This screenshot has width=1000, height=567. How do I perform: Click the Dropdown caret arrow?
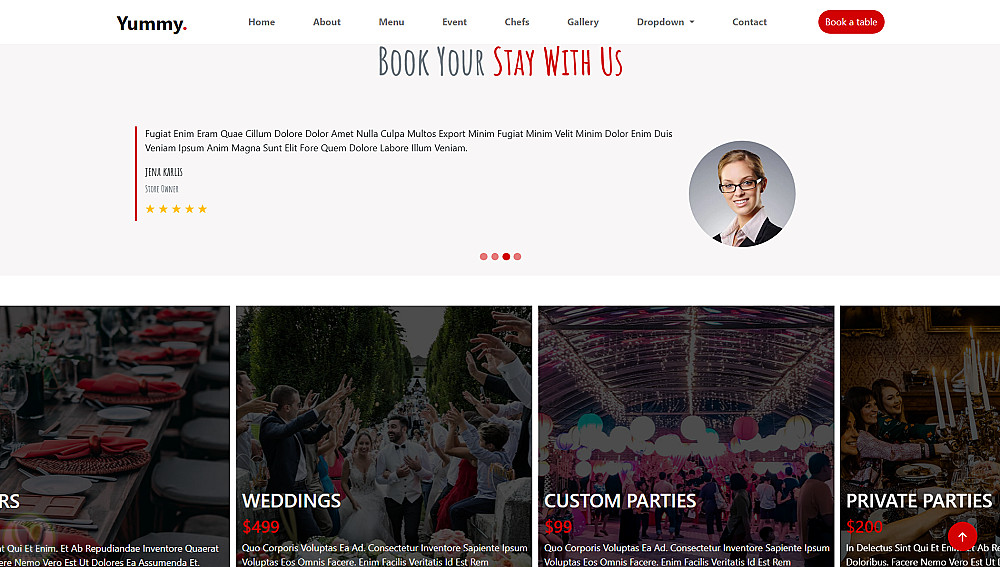pyautogui.click(x=692, y=22)
